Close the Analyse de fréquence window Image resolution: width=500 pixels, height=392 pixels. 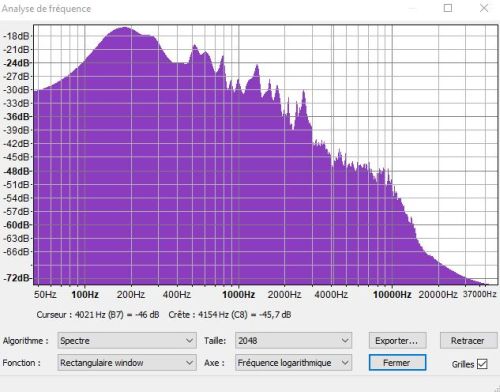(484, 8)
